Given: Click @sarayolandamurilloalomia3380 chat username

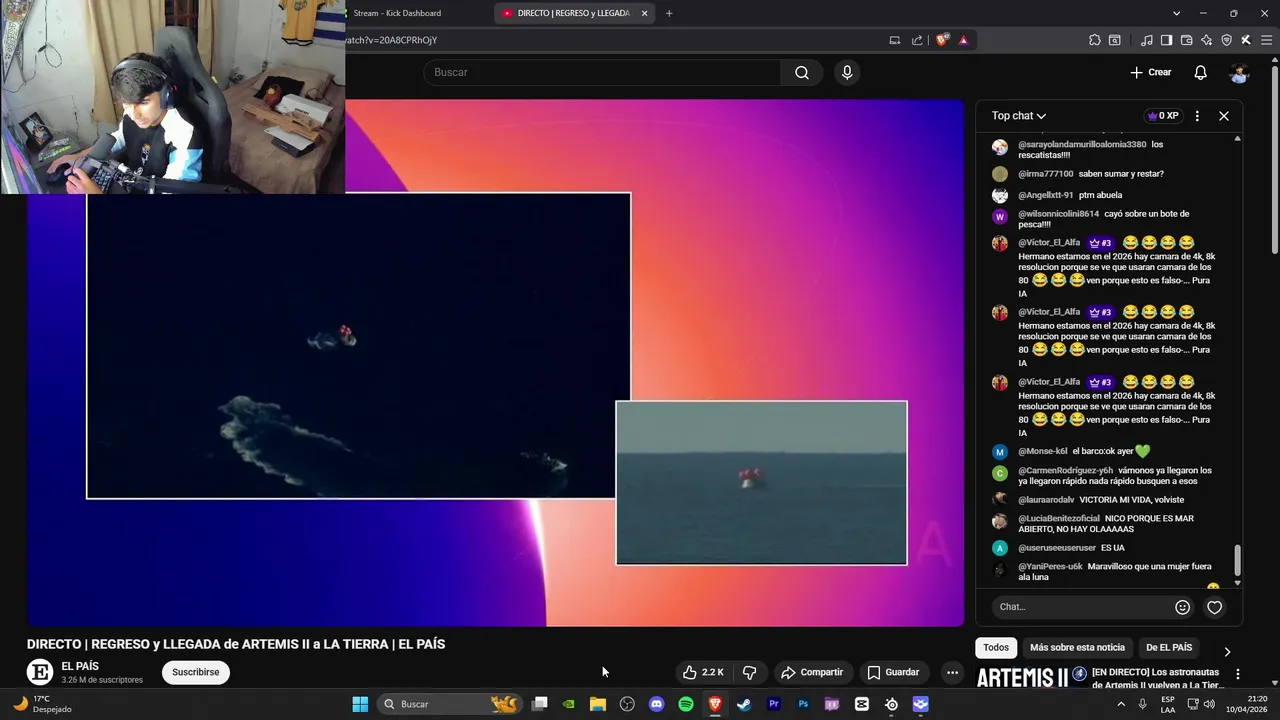Looking at the screenshot, I should click(1082, 144).
